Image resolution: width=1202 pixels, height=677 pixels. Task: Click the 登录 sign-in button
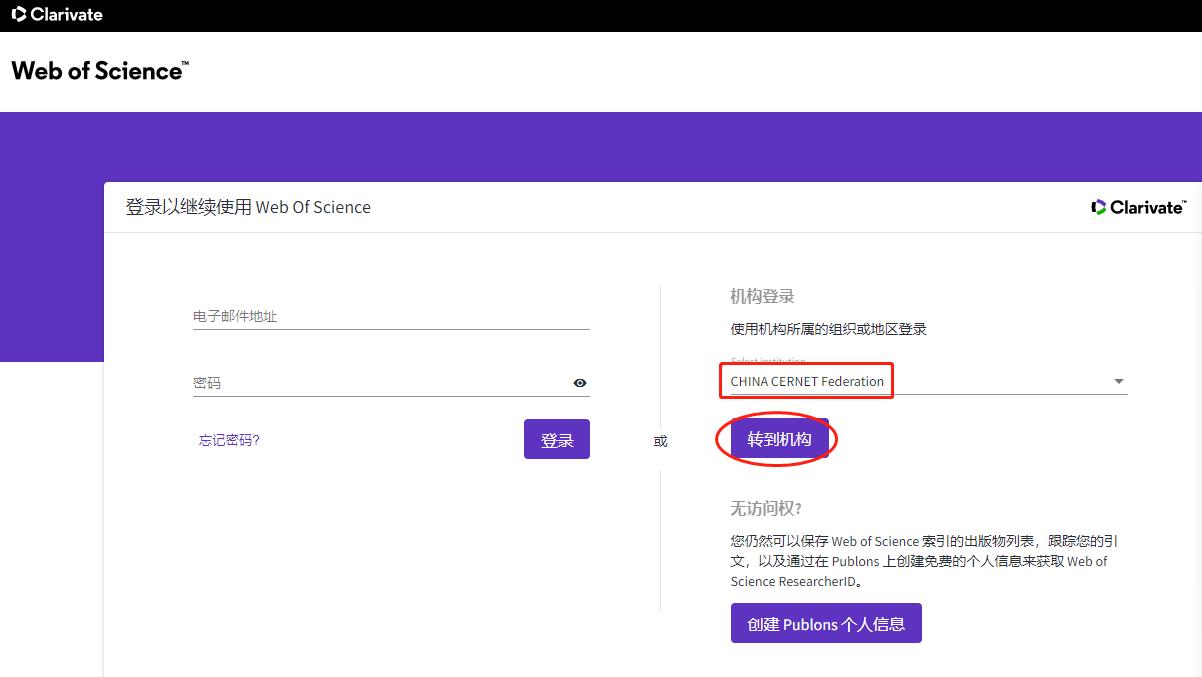557,439
